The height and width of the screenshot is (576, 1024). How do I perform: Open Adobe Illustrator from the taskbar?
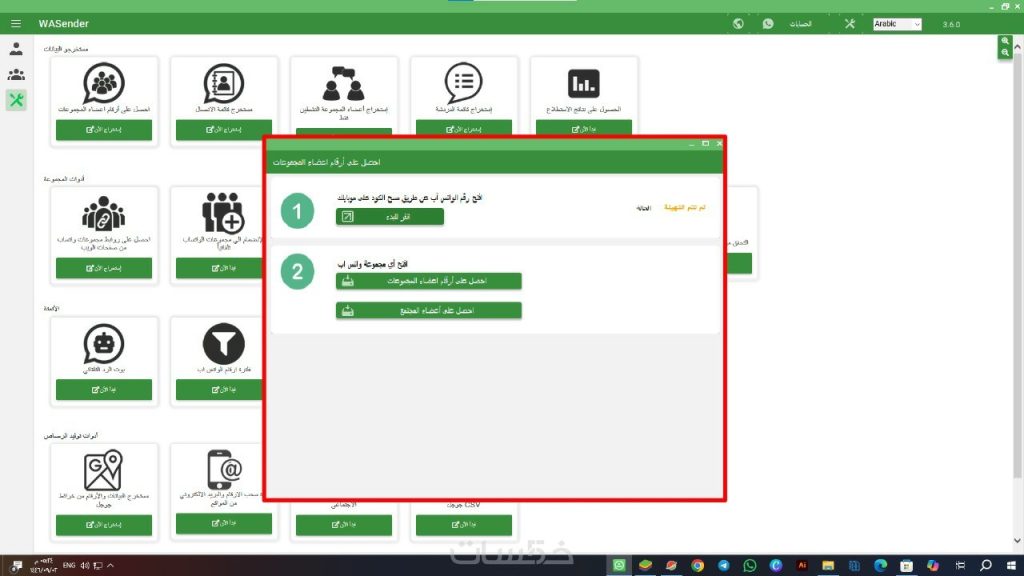point(802,566)
